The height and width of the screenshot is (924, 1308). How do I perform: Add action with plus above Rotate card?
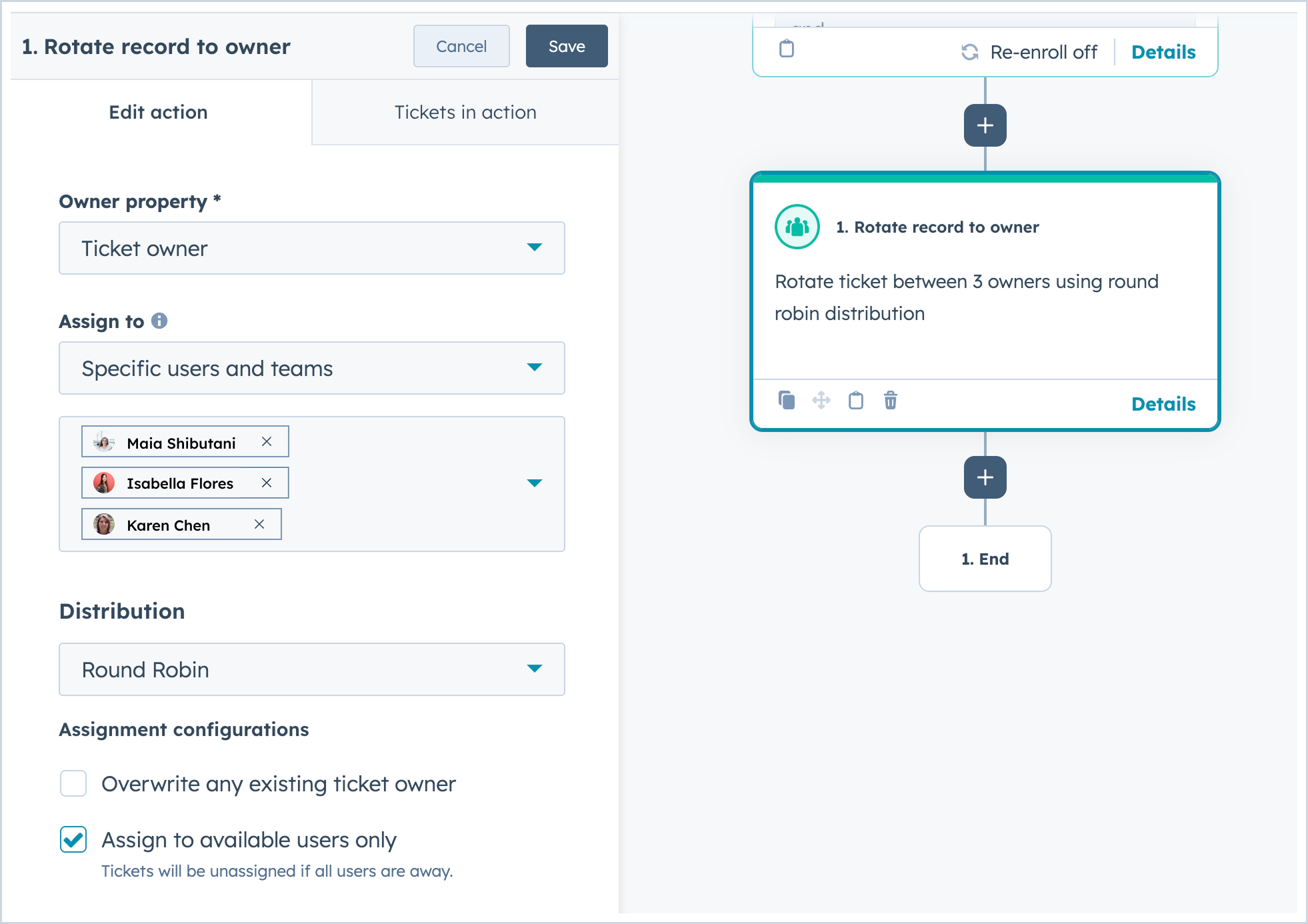click(985, 125)
